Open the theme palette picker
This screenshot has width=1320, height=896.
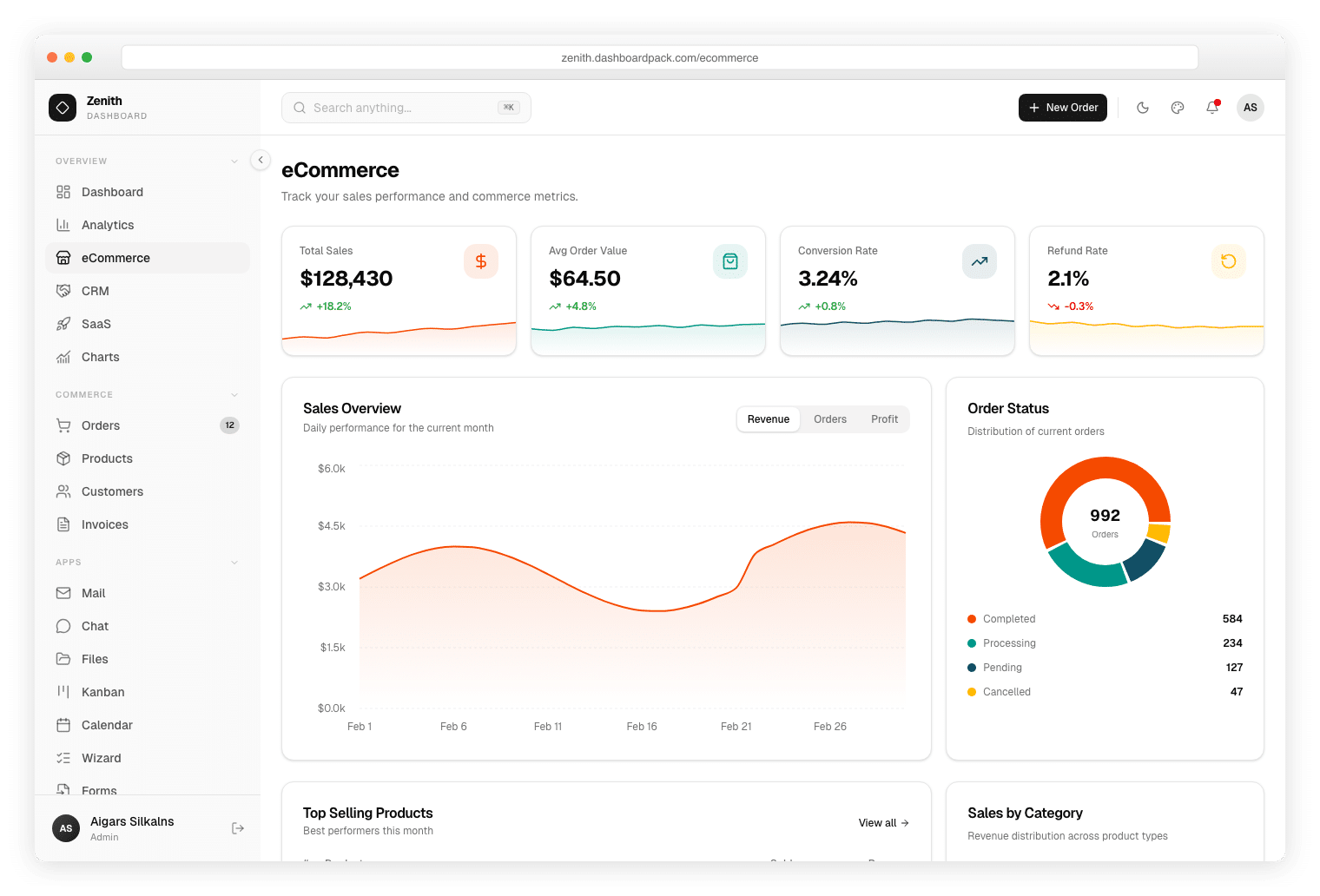coord(1178,108)
